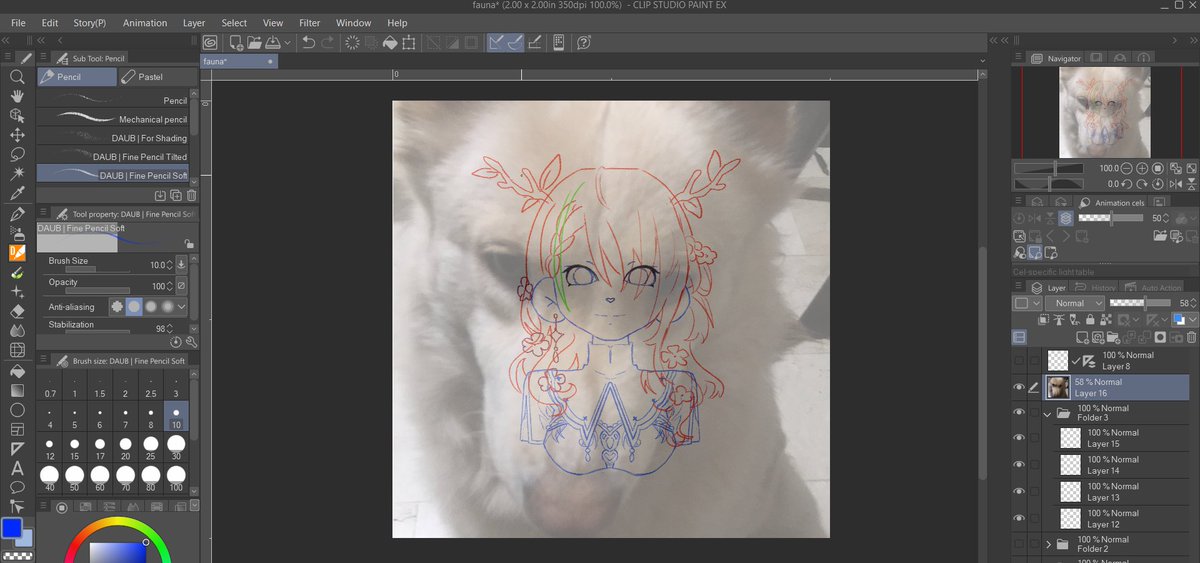1200x563 pixels.
Task: Adjust the layer opacity slider
Action: 1142,302
